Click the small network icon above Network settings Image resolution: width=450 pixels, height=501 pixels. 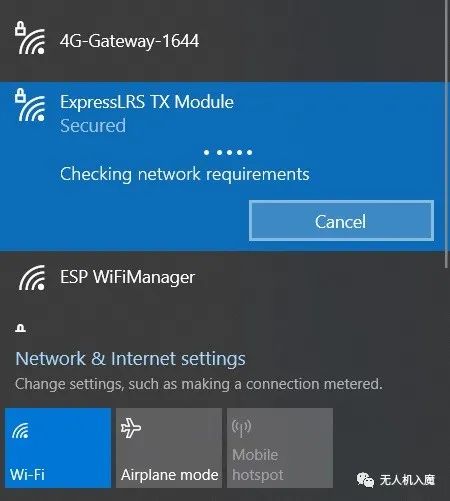pyautogui.click(x=21, y=328)
